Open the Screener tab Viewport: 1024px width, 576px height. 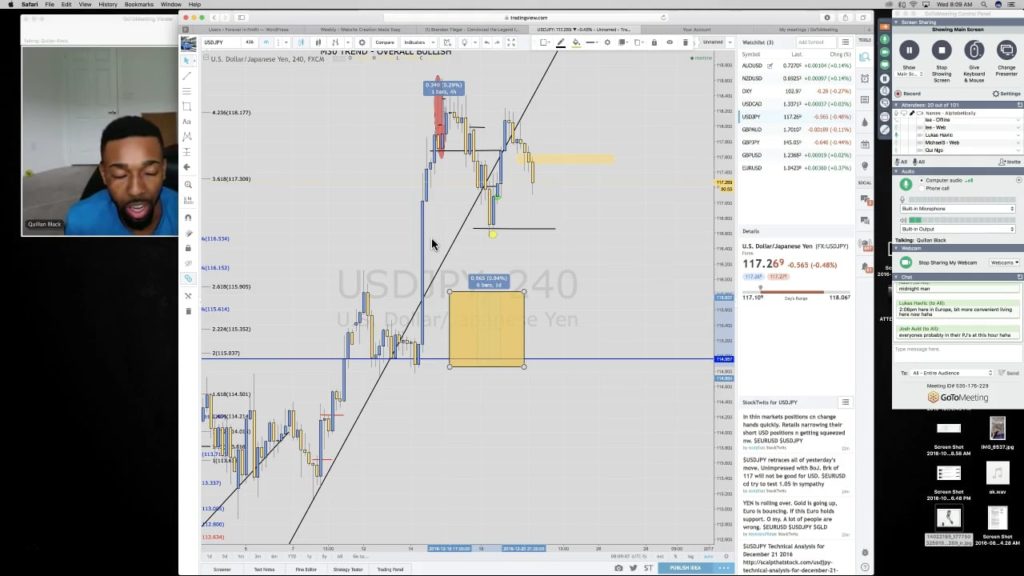(x=222, y=569)
